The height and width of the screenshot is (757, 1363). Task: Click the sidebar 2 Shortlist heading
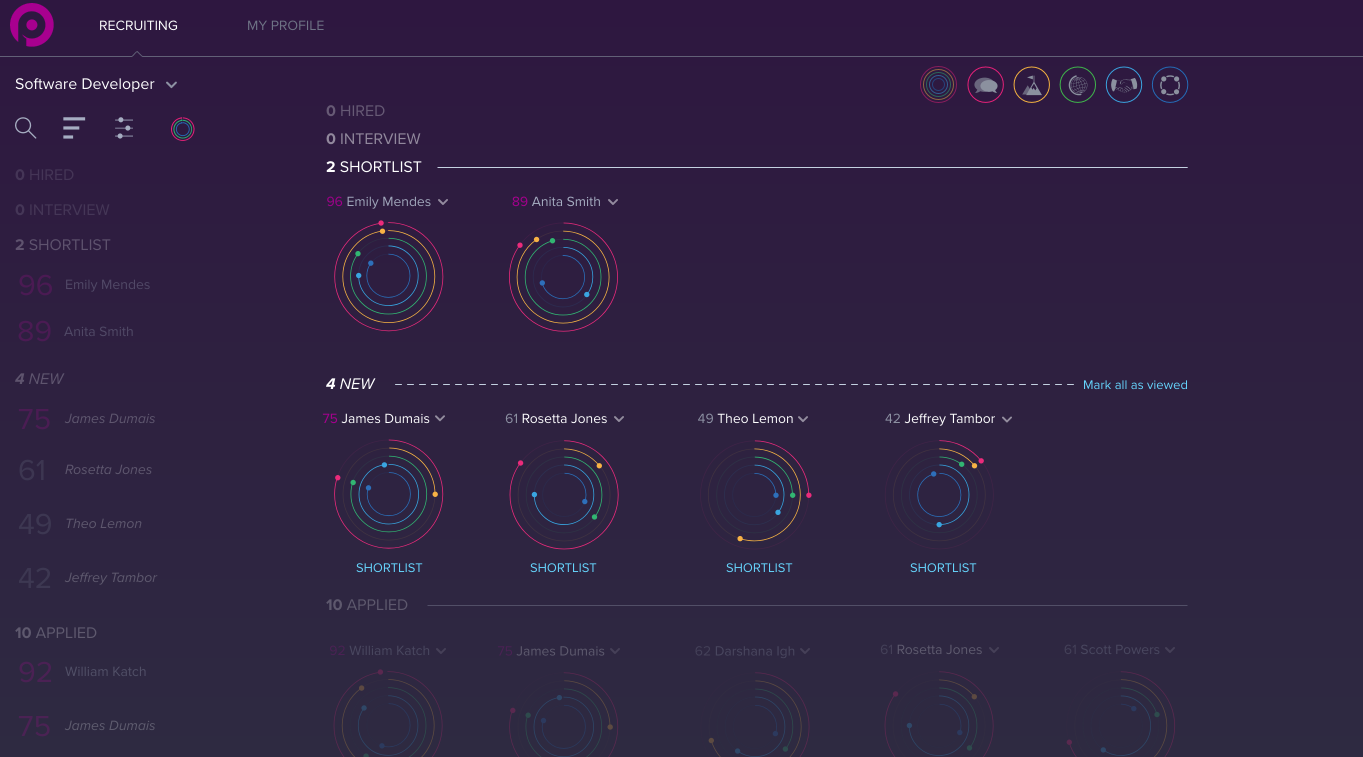tap(63, 245)
